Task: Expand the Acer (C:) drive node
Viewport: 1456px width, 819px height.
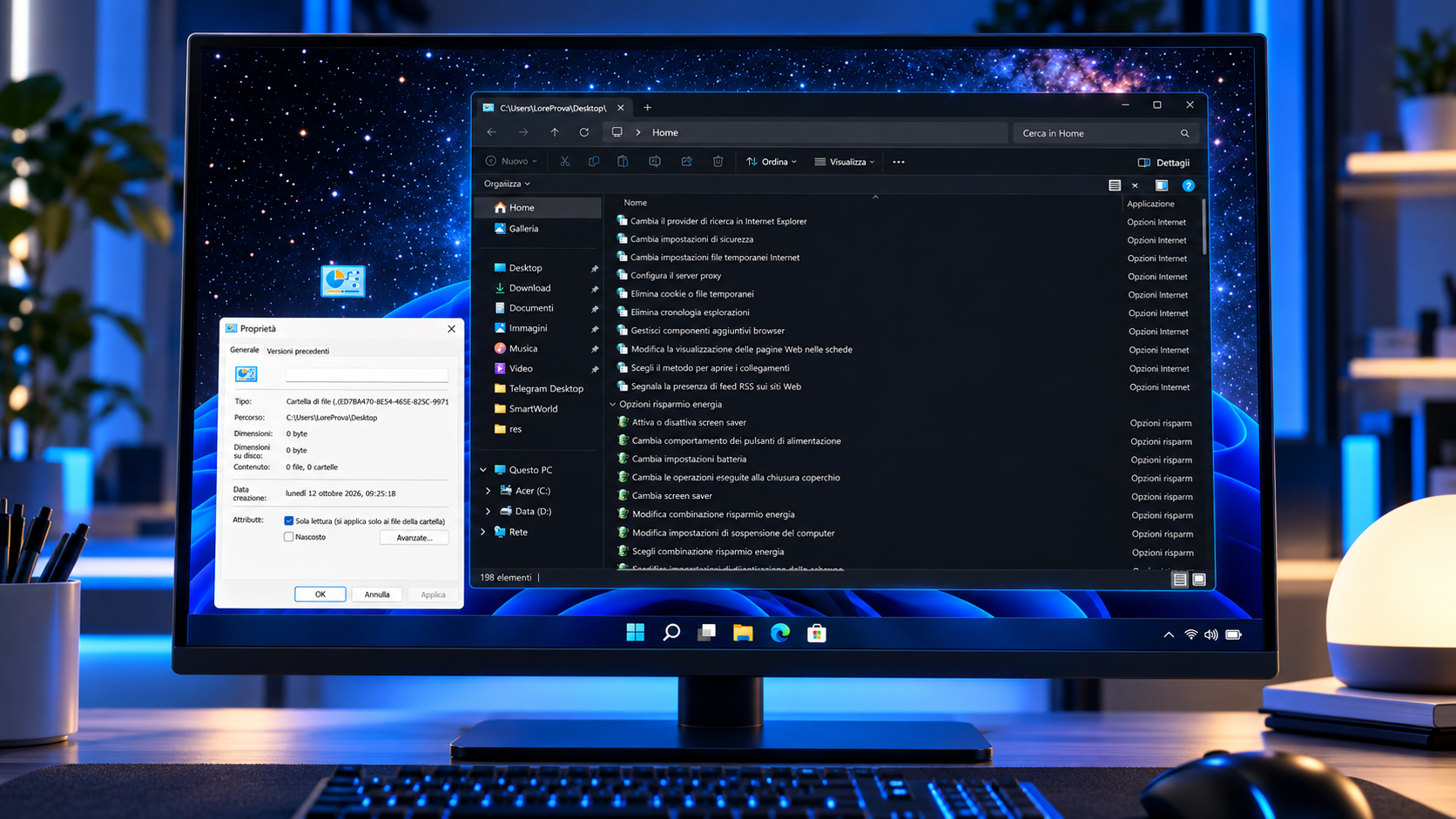Action: click(488, 491)
